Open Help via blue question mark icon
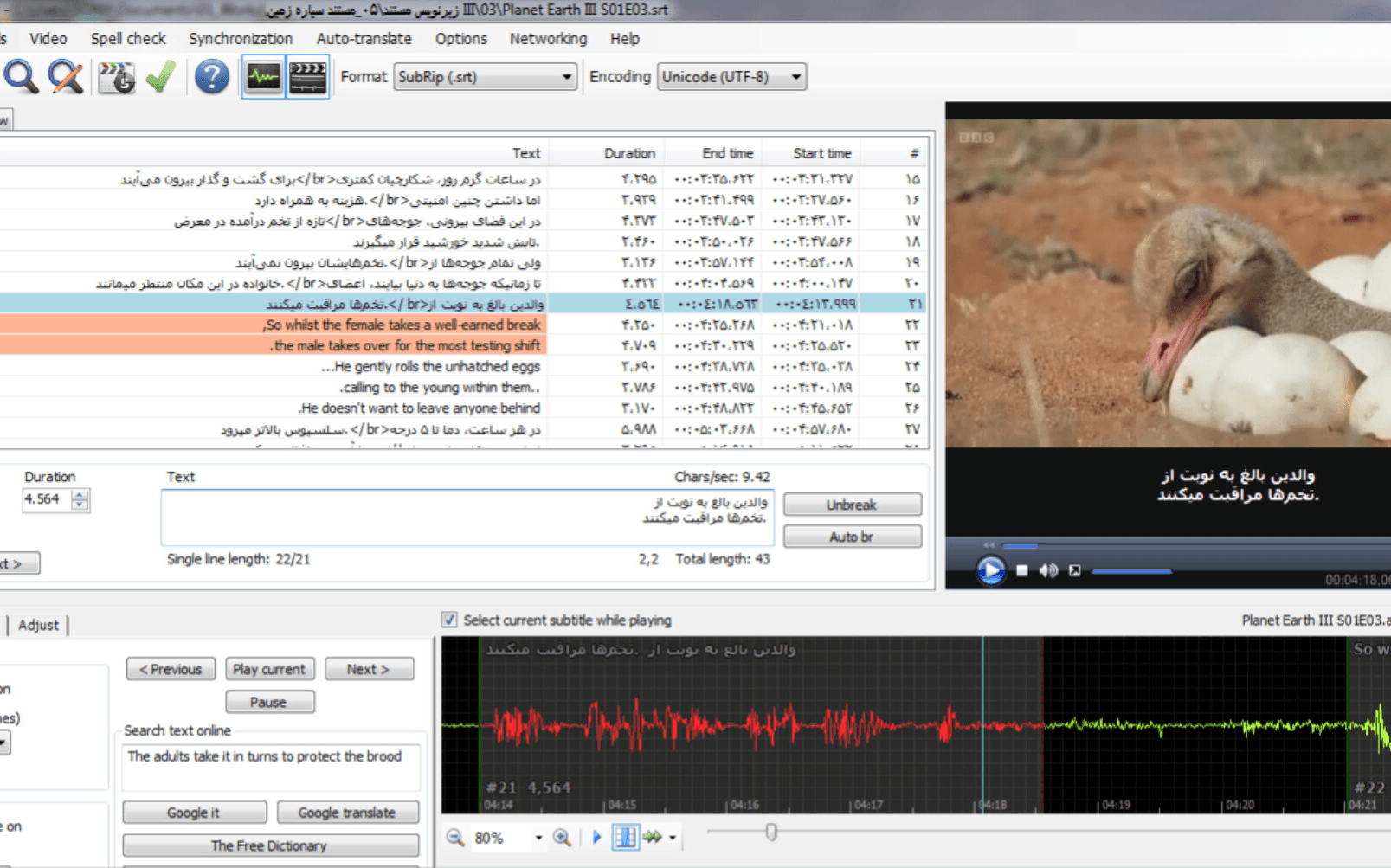The image size is (1391, 868). click(211, 77)
